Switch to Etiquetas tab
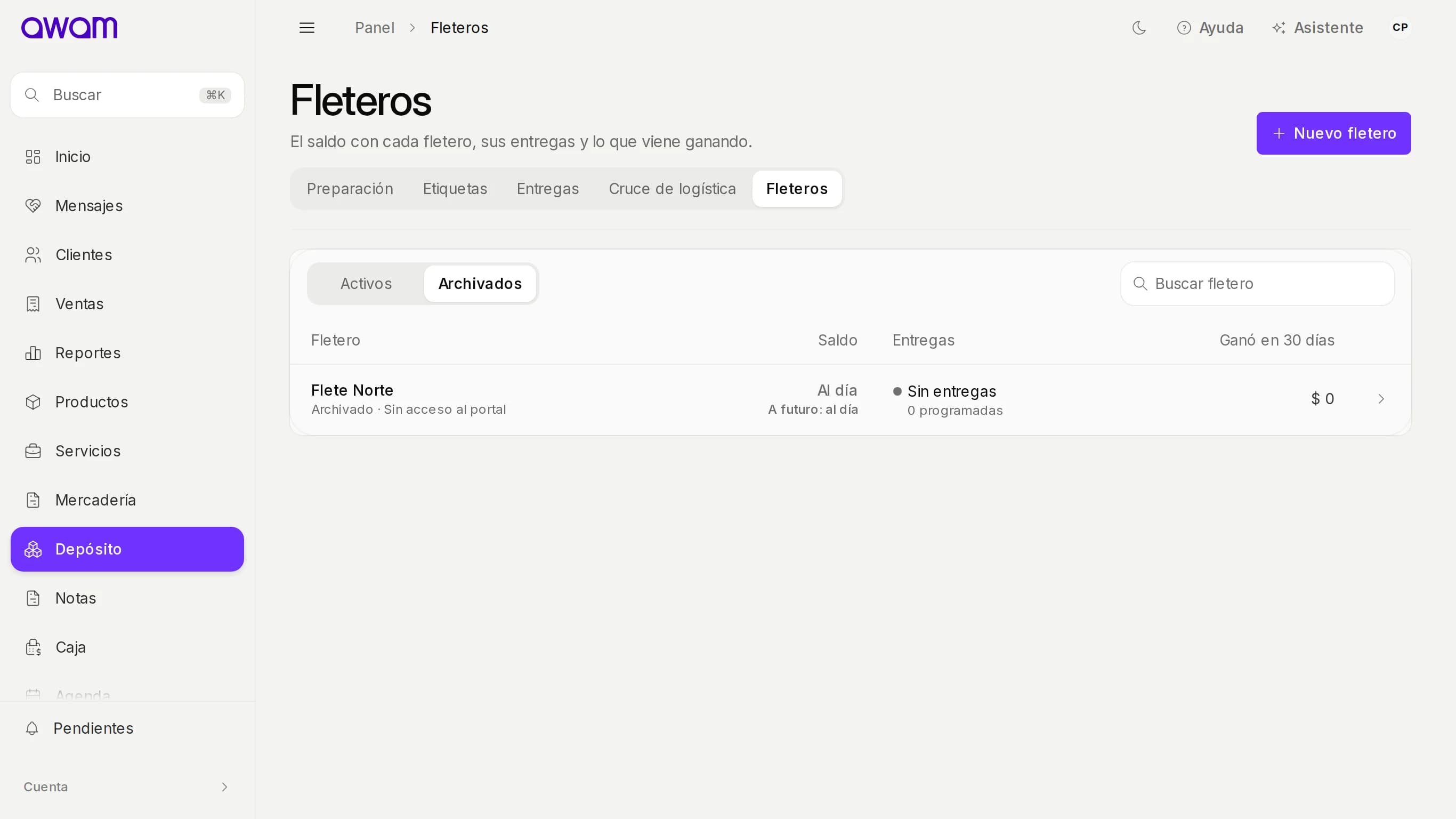This screenshot has height=819, width=1456. (455, 189)
